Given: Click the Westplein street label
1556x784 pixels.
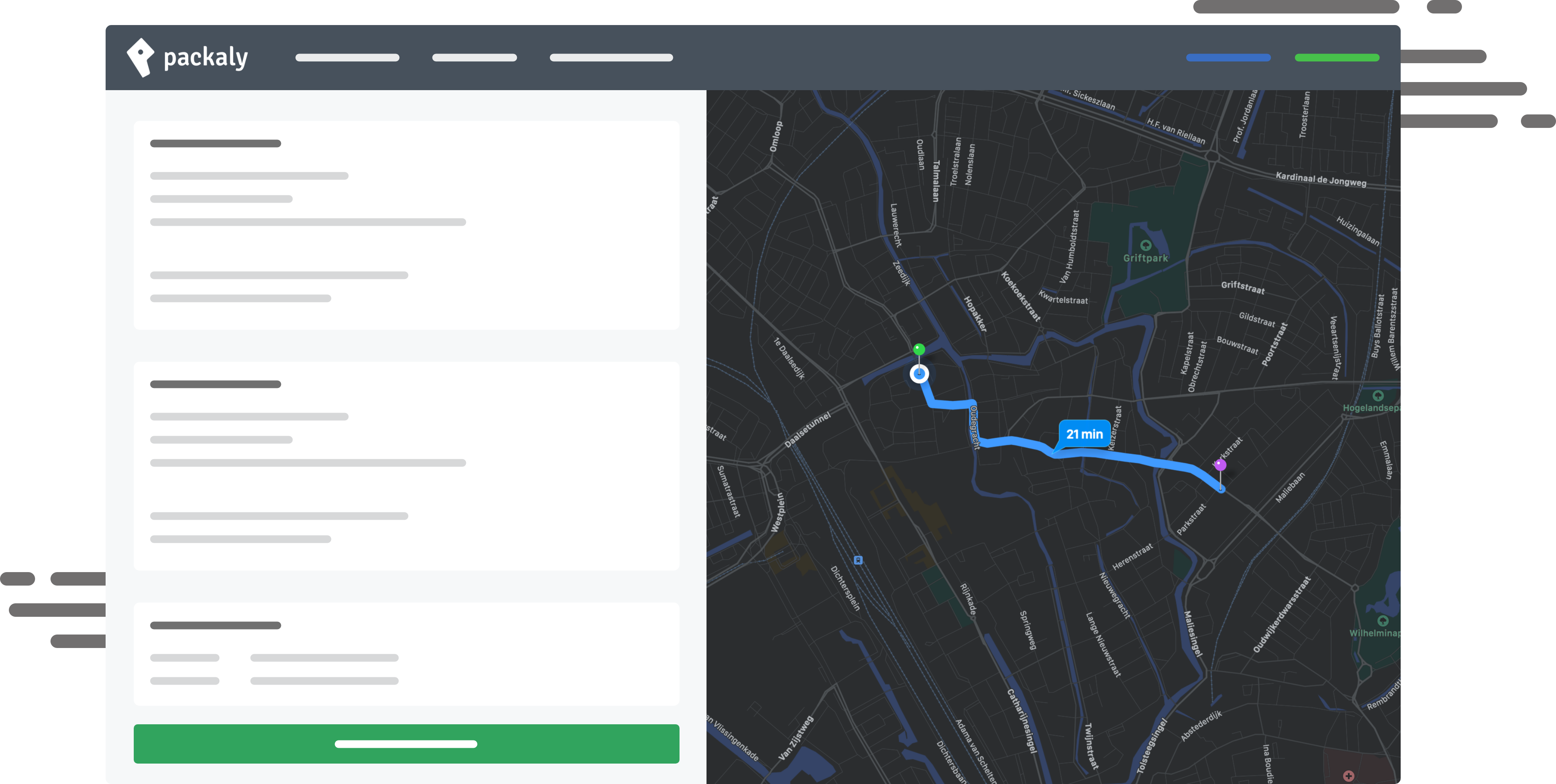Looking at the screenshot, I should [x=778, y=512].
